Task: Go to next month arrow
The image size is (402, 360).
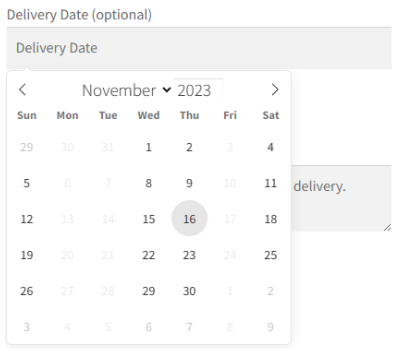Action: click(275, 90)
